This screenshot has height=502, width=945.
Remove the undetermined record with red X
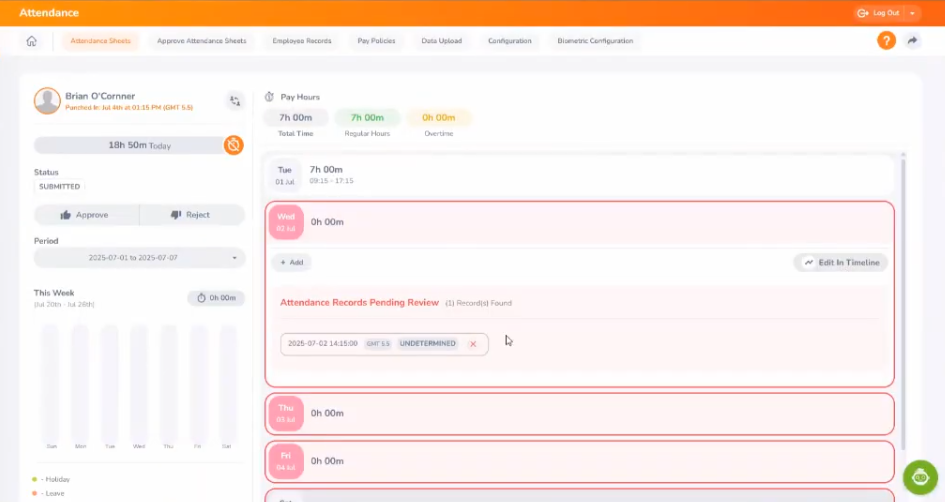point(473,344)
